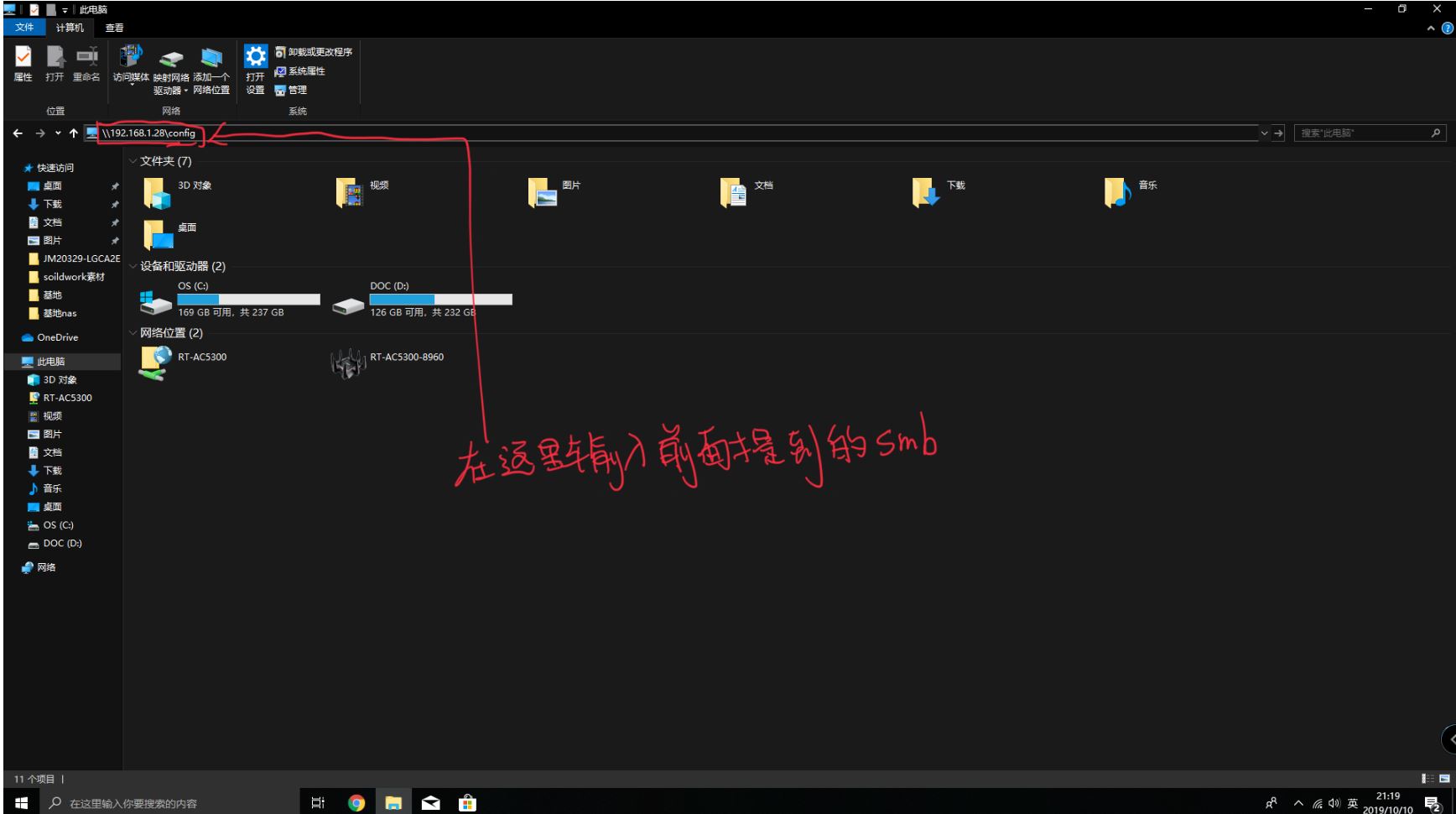
Task: Click the search This PC input box
Action: 1361,133
